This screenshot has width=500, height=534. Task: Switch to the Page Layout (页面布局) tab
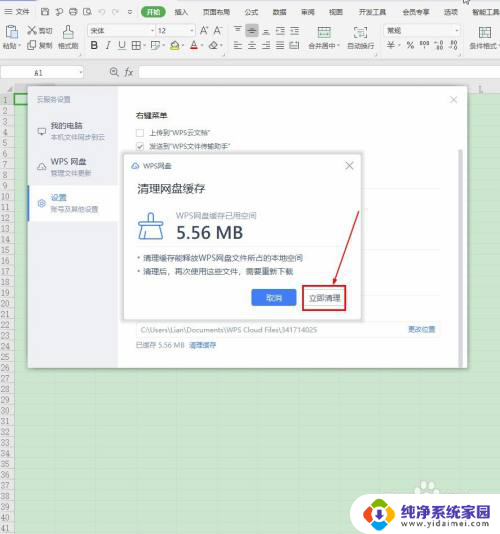tap(216, 12)
